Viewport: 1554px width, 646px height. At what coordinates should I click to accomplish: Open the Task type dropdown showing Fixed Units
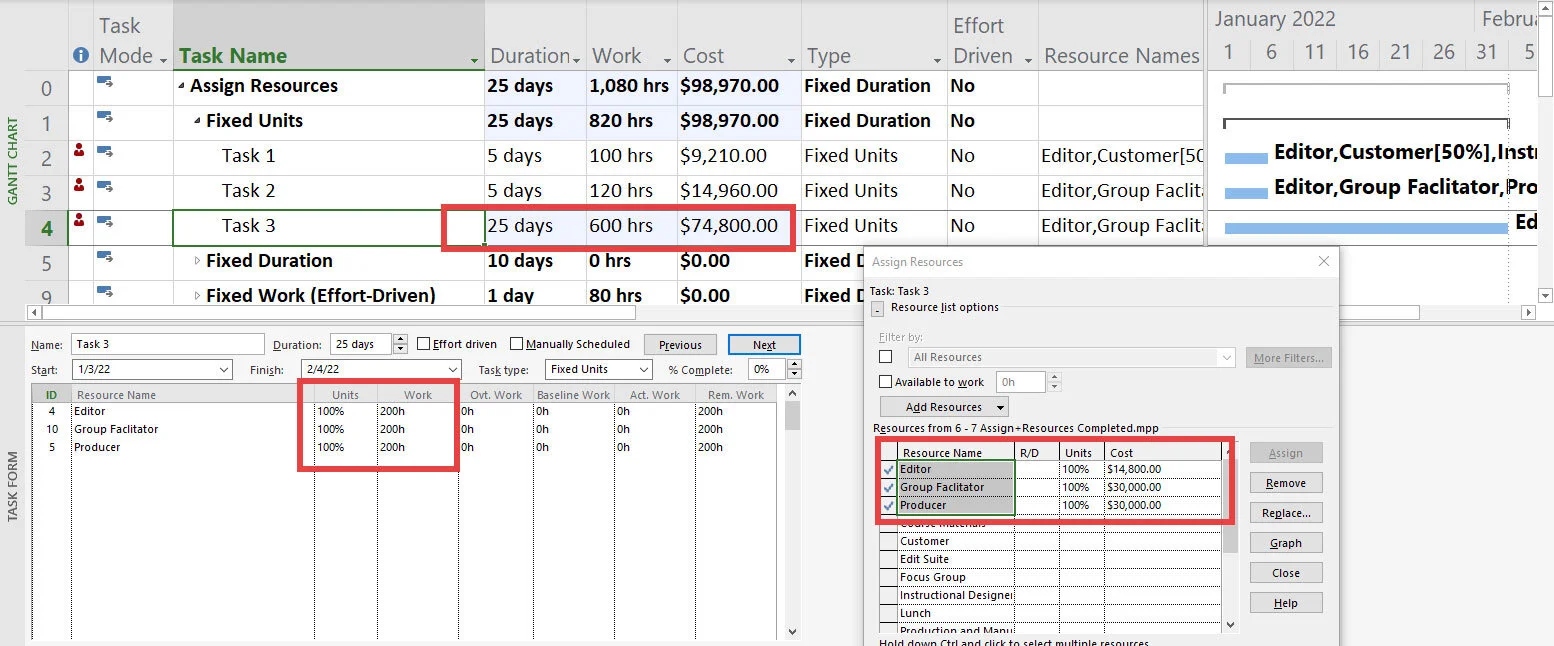(643, 370)
